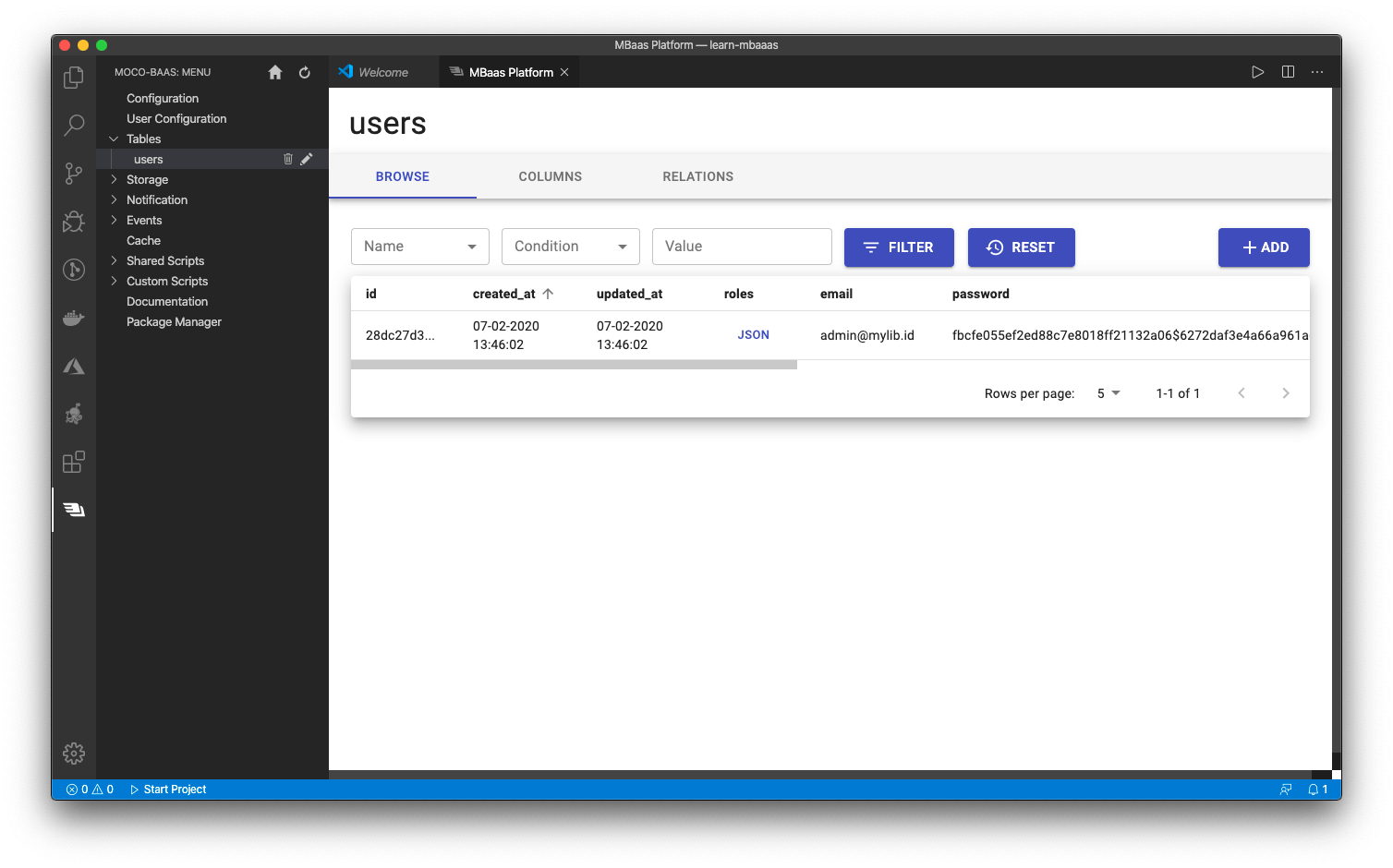Click the horizontal table scrollbar
1393x868 pixels.
574,365
